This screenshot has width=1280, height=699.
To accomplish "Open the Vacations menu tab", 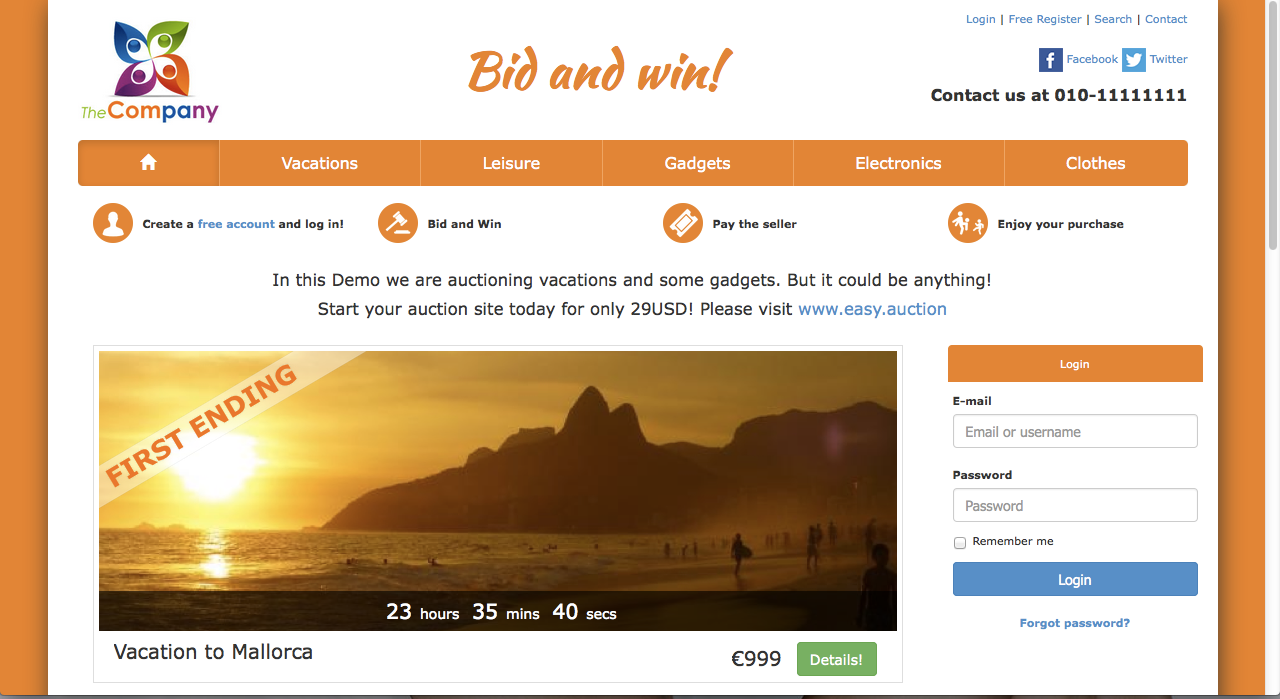I will coord(319,163).
